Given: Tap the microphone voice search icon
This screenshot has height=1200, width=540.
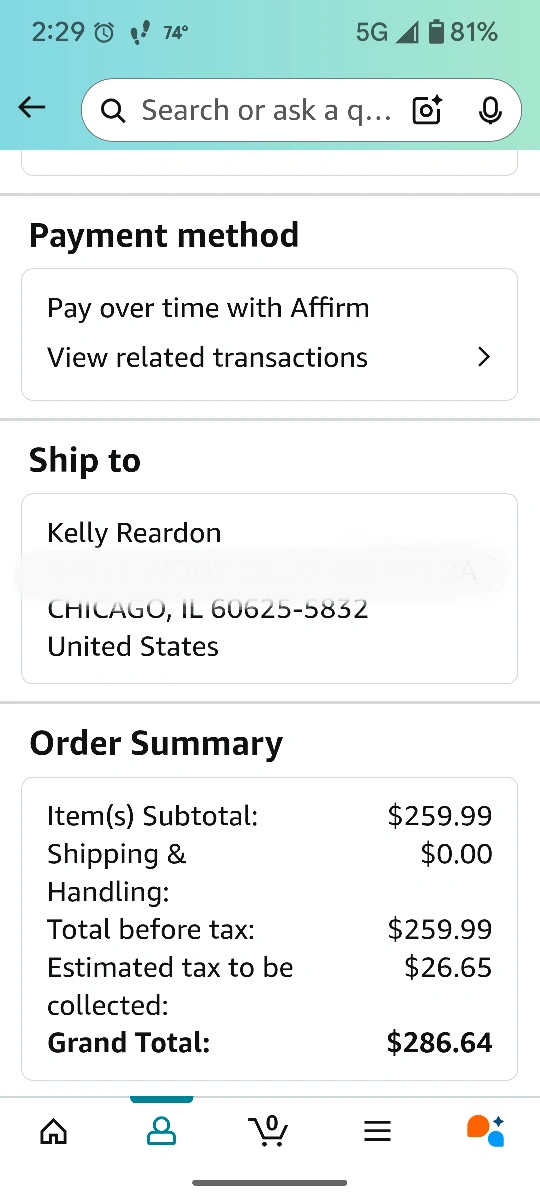Looking at the screenshot, I should [x=490, y=110].
